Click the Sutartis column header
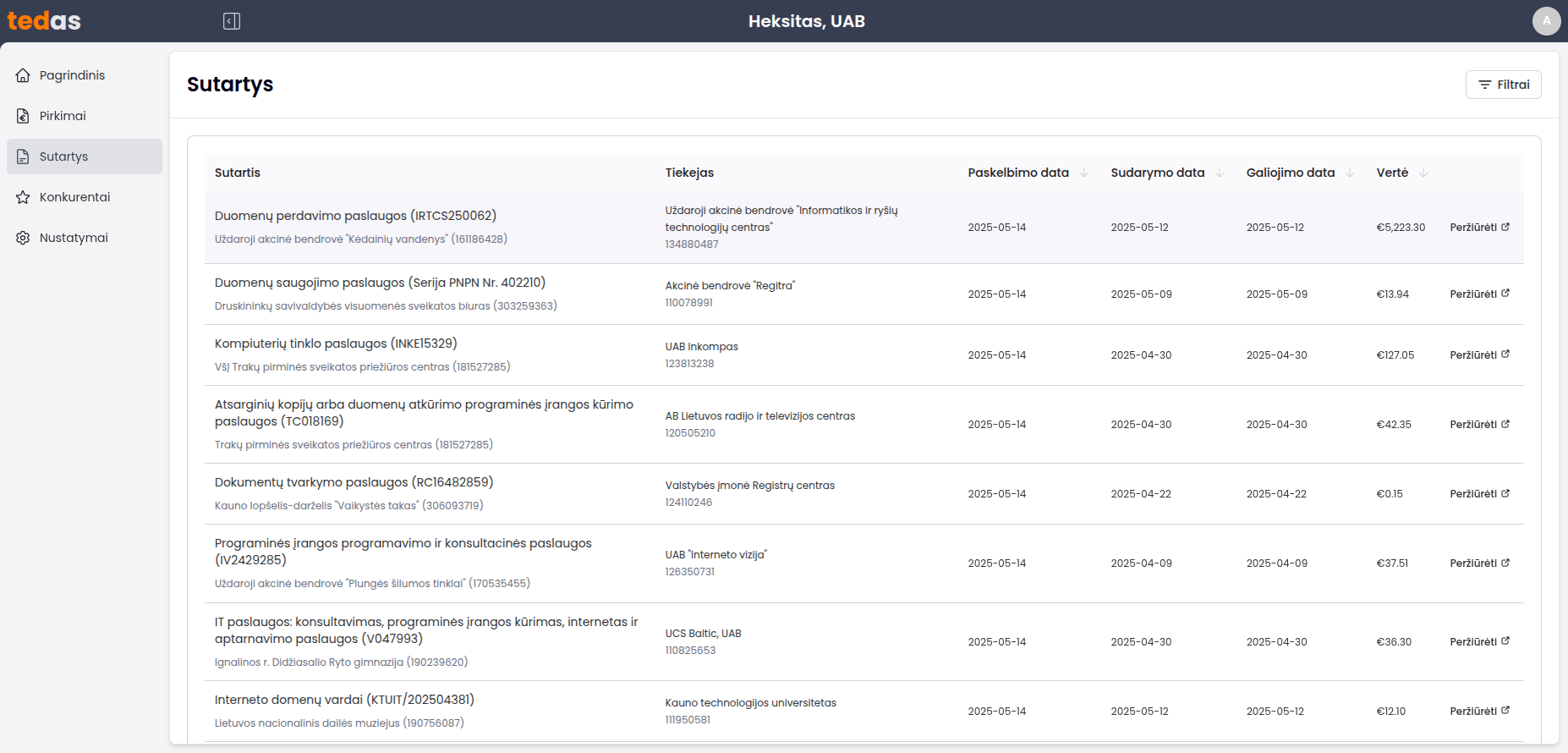This screenshot has height=753, width=1568. pyautogui.click(x=238, y=173)
